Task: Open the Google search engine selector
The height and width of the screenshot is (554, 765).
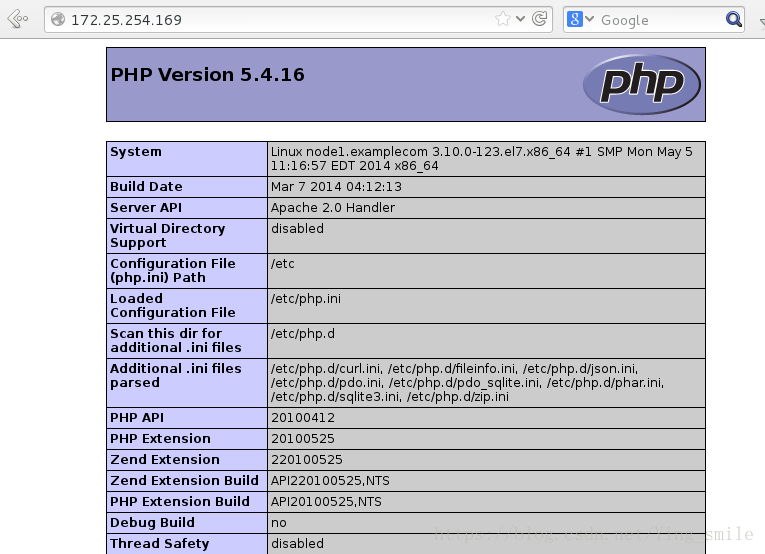Action: [580, 20]
